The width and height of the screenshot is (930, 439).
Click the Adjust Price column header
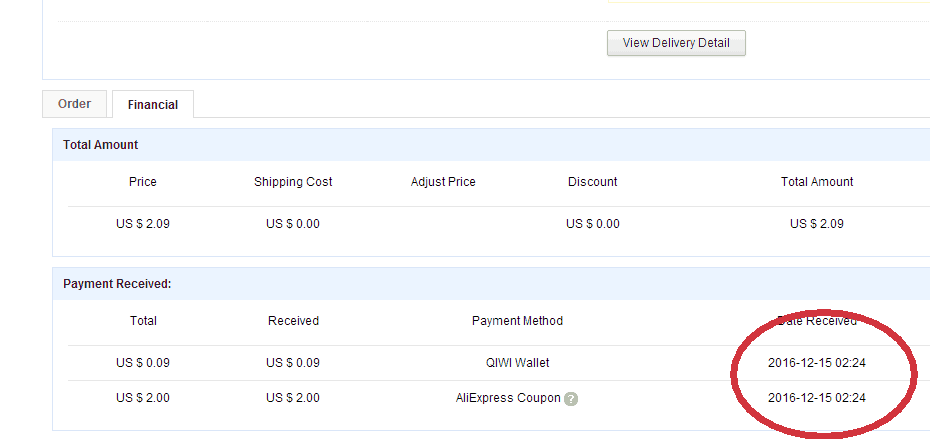pos(443,182)
